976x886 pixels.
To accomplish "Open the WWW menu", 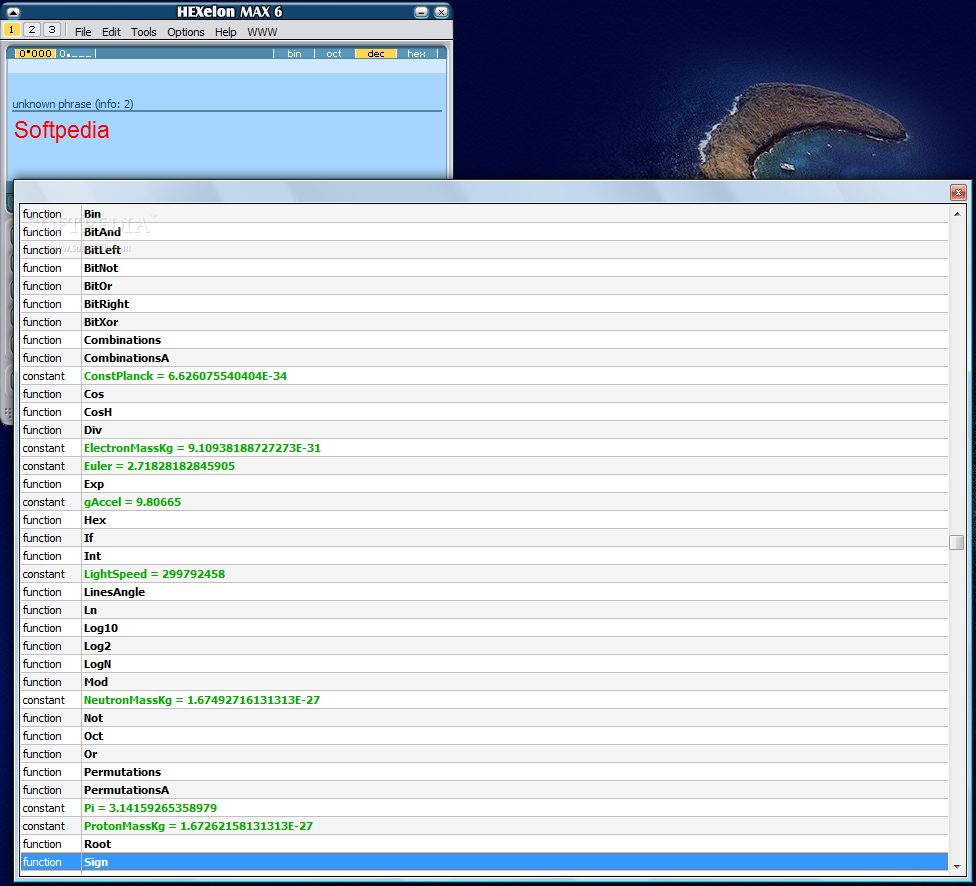I will [x=262, y=32].
